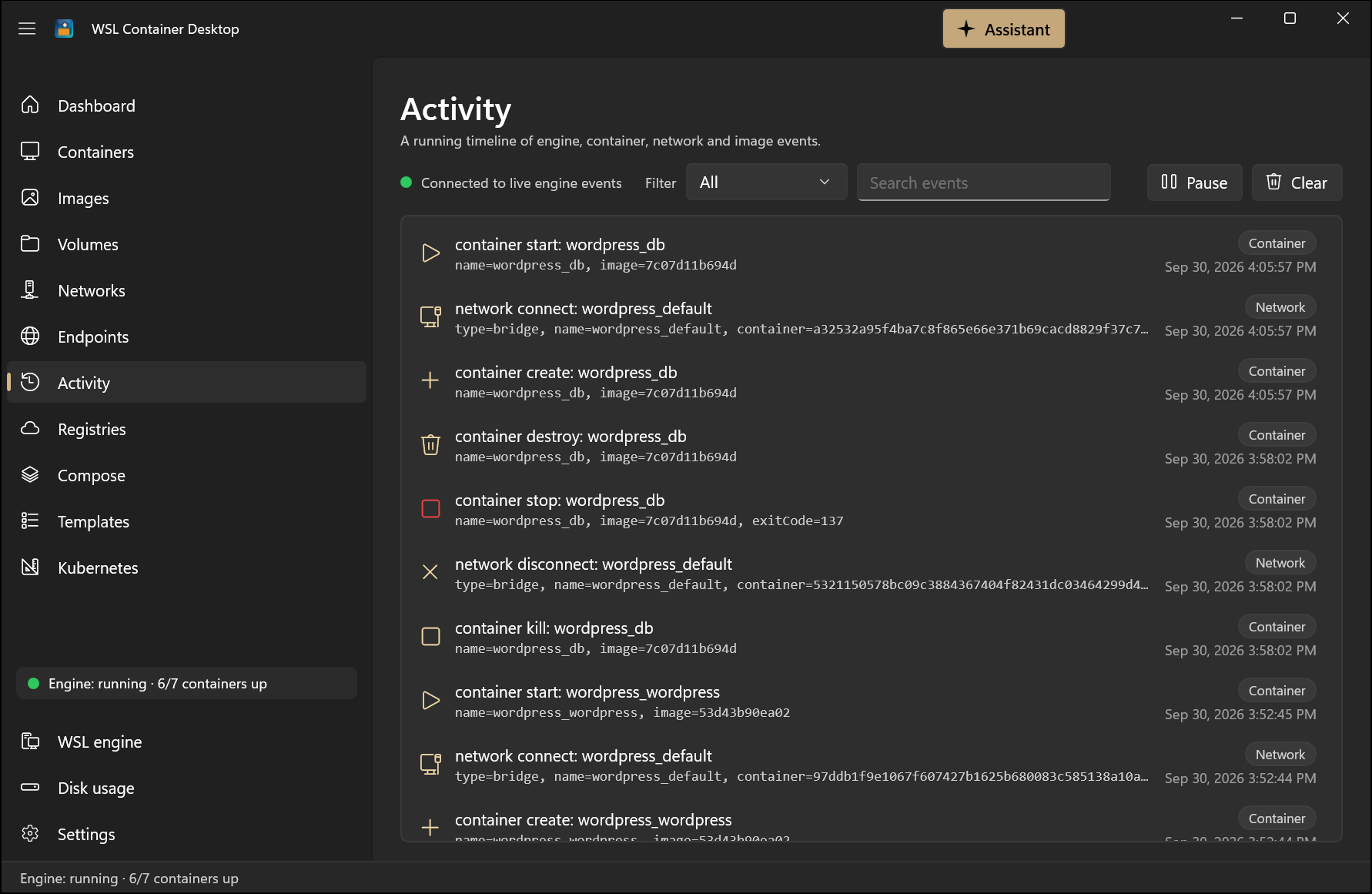This screenshot has height=894, width=1372.
Task: Open the Filter All dropdown
Action: 766,182
